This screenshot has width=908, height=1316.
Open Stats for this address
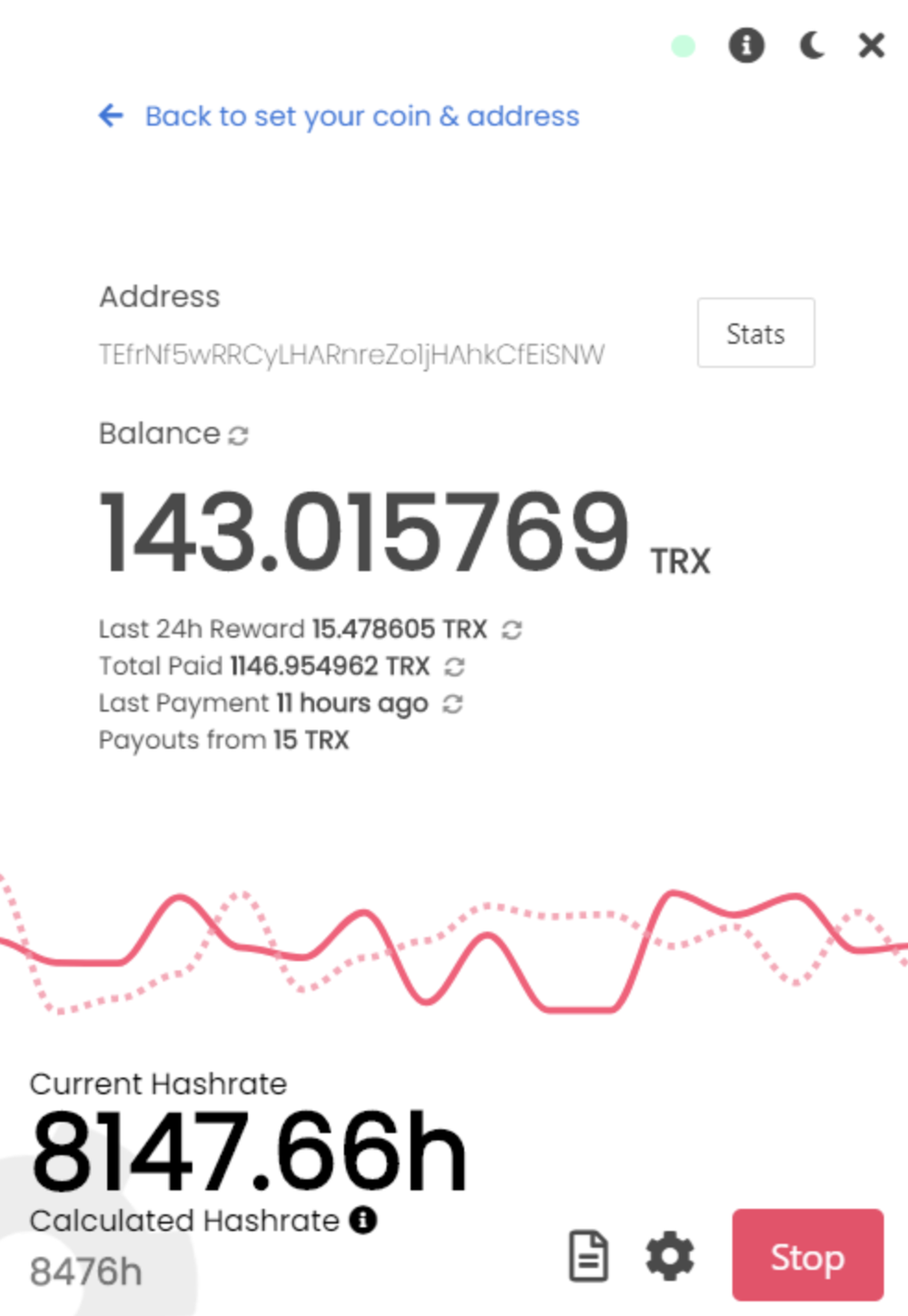click(755, 333)
